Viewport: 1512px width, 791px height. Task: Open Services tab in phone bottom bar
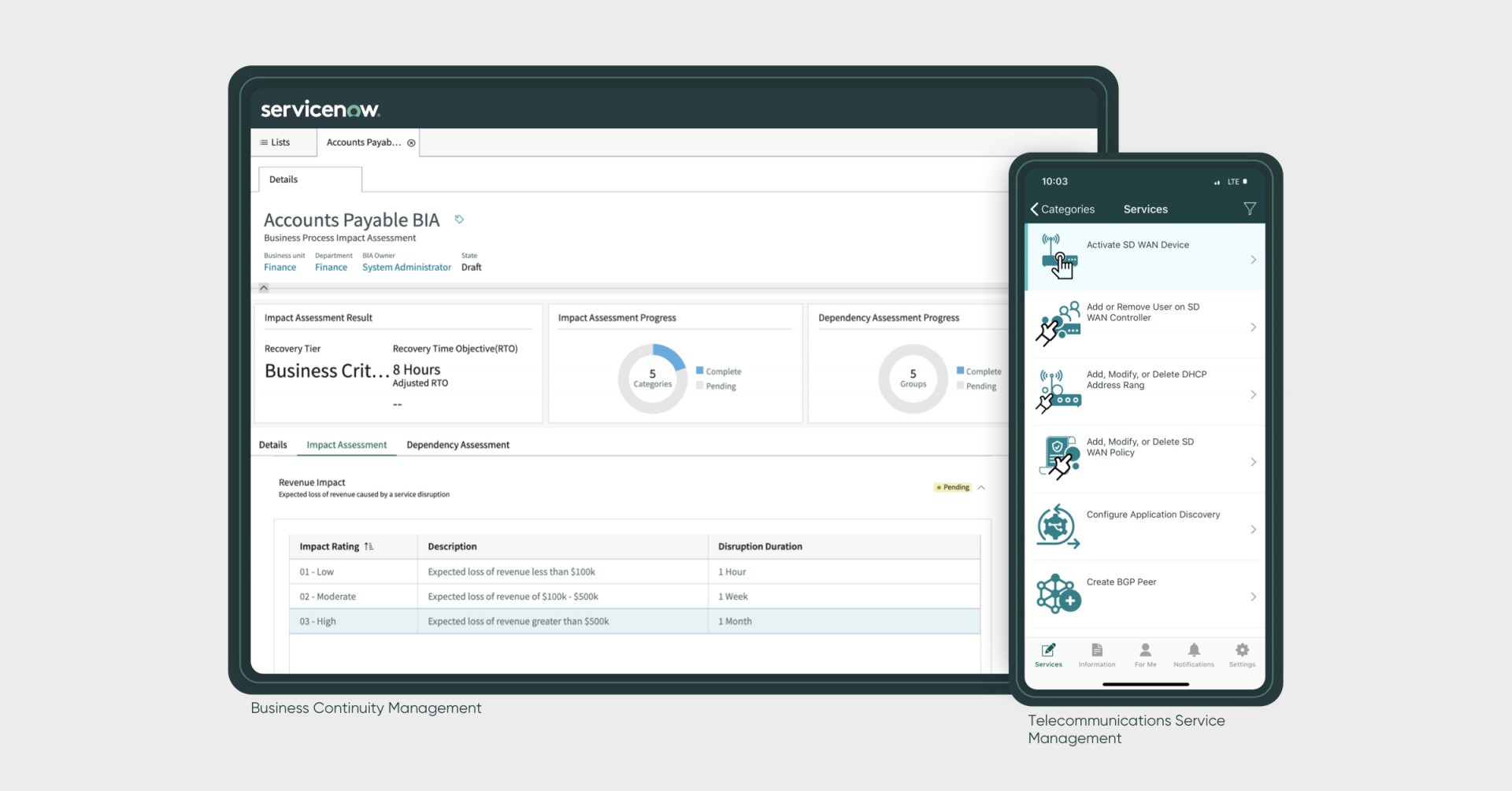tap(1048, 655)
